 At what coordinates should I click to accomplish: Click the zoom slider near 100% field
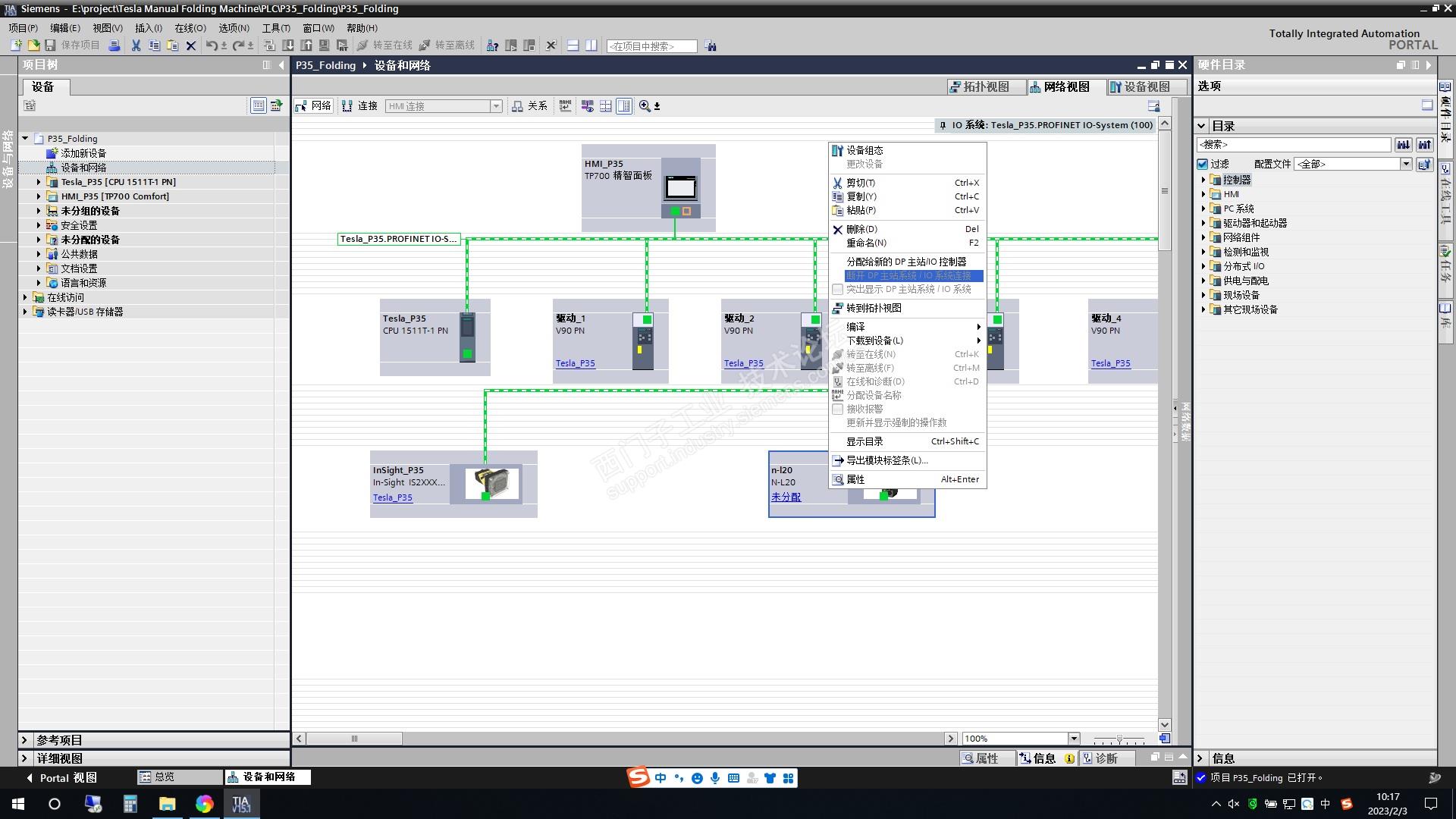(1119, 739)
